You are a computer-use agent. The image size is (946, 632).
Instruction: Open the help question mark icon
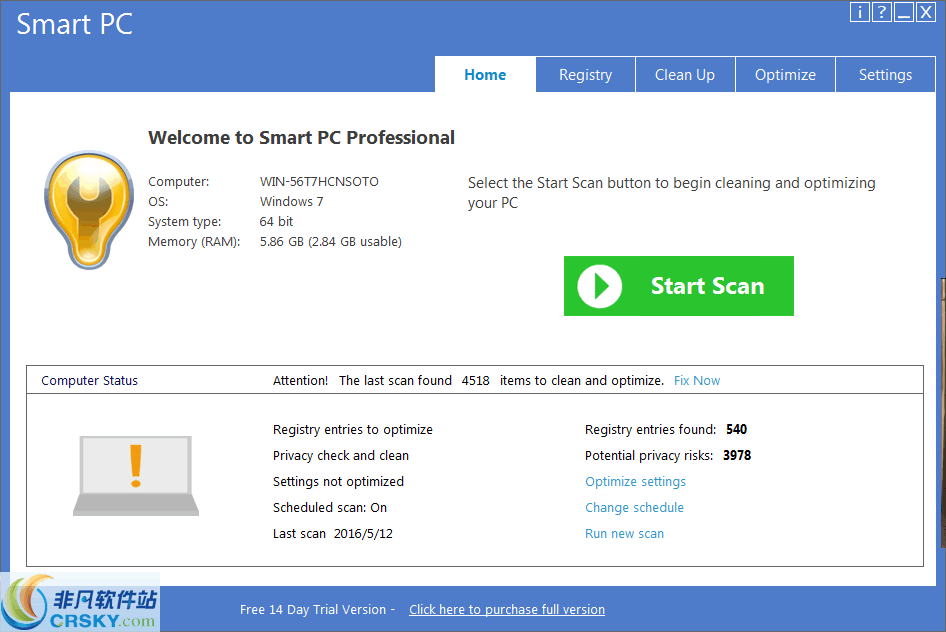pyautogui.click(x=881, y=12)
